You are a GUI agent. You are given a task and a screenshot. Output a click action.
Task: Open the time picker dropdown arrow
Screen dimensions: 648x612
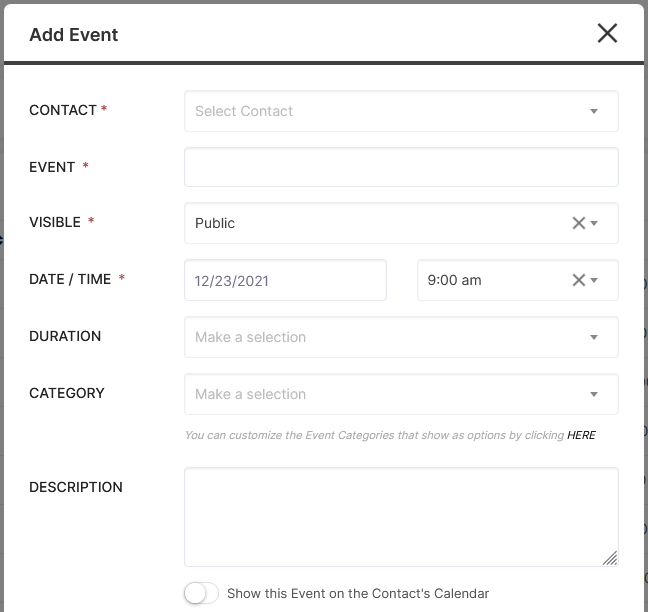594,280
